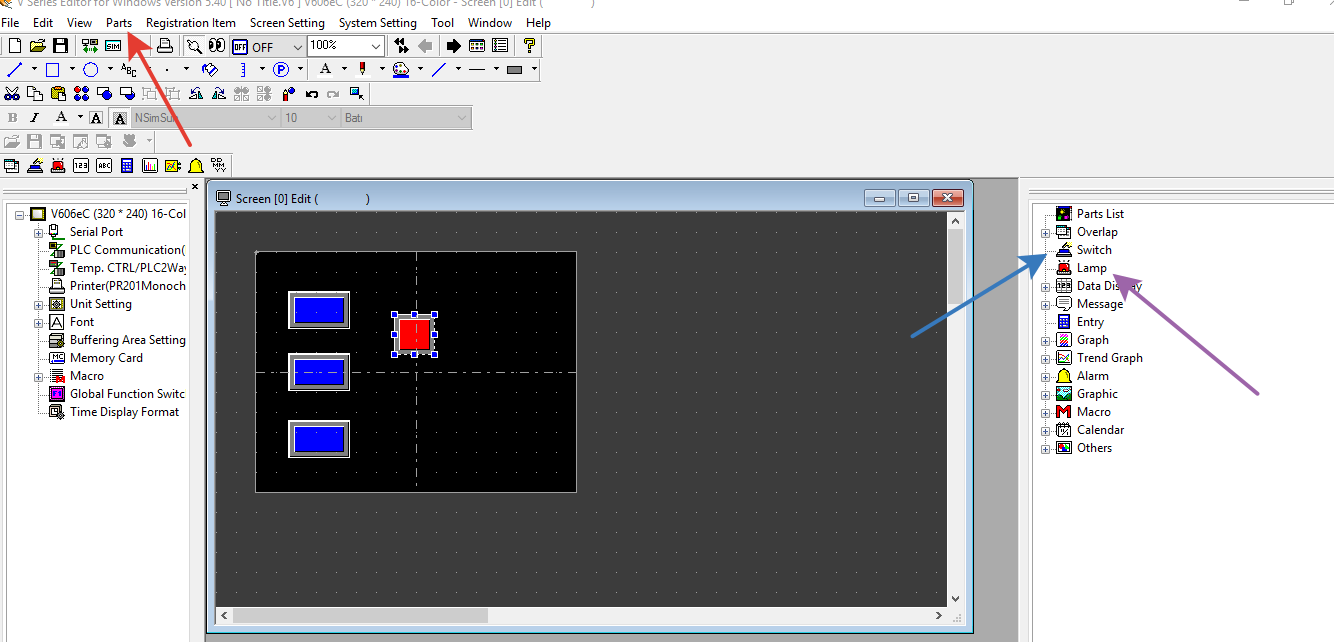
Task: Expand the Serial Port tree node
Action: click(39, 233)
